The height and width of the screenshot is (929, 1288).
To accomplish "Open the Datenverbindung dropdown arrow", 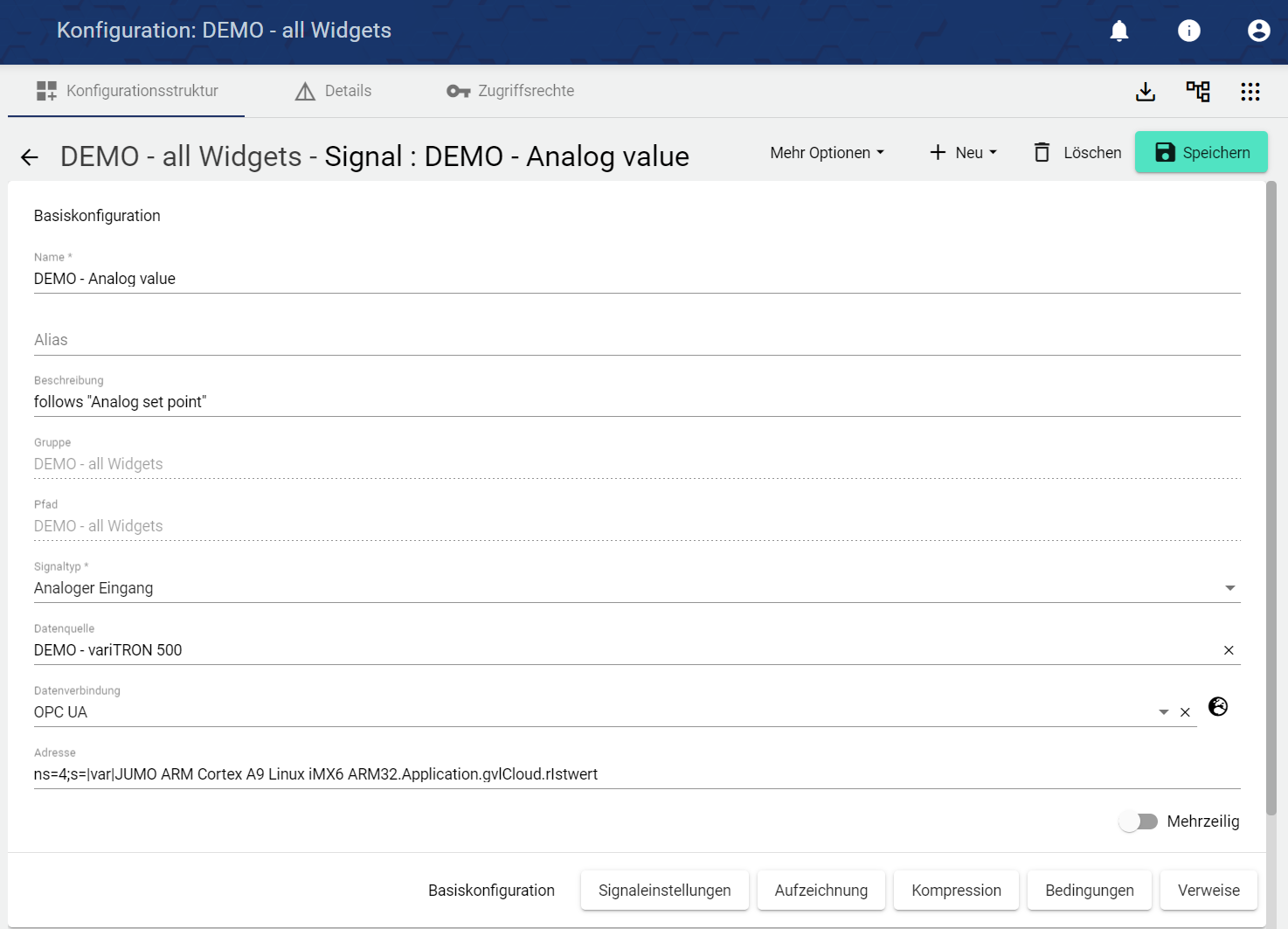I will click(1163, 712).
